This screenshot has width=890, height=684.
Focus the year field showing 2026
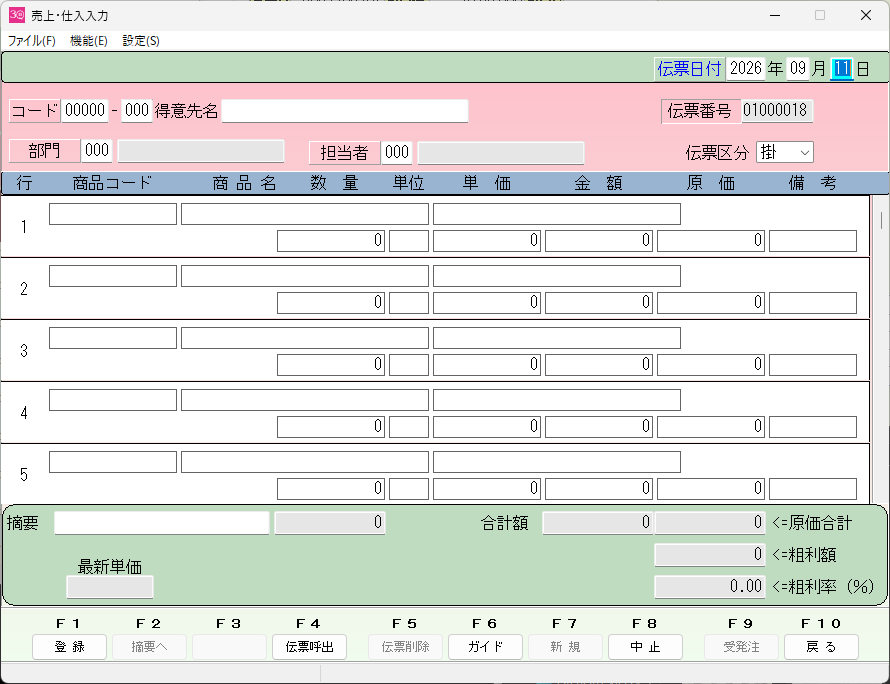tap(746, 69)
